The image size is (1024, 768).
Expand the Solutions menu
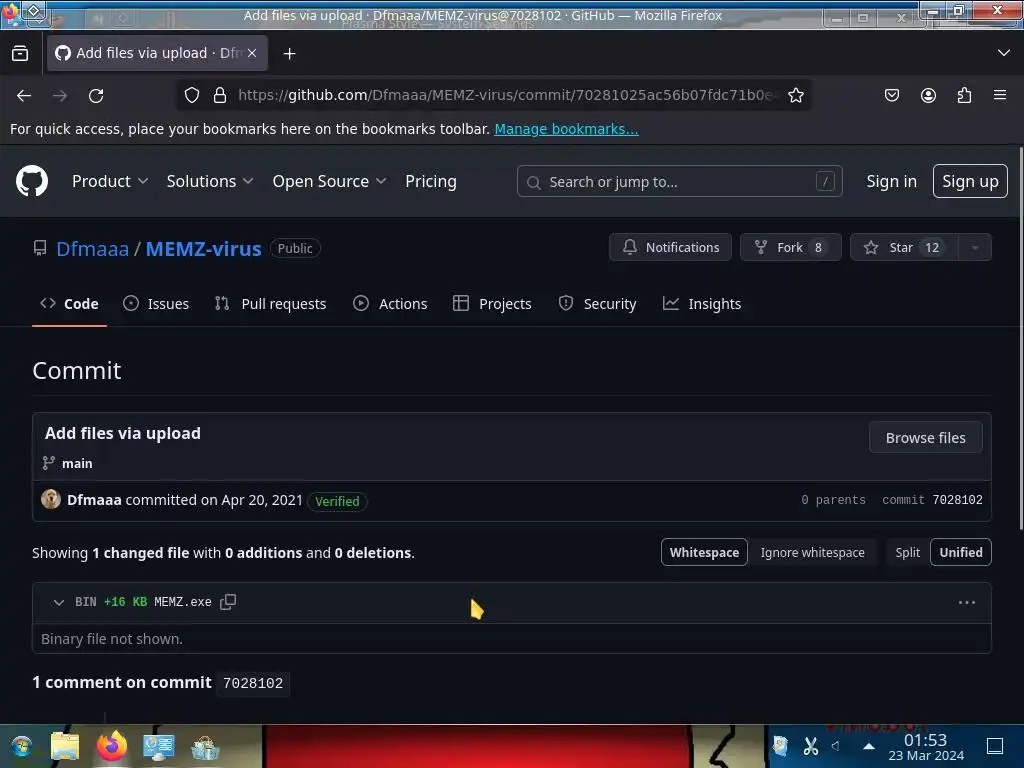pos(210,181)
